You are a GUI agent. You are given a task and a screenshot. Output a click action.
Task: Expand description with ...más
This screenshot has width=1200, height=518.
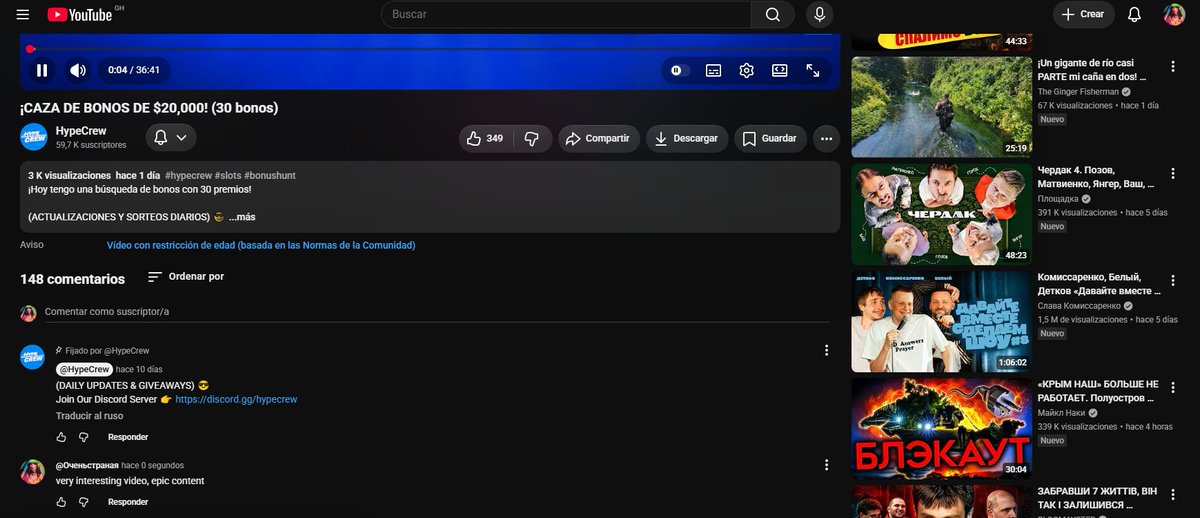pos(243,216)
